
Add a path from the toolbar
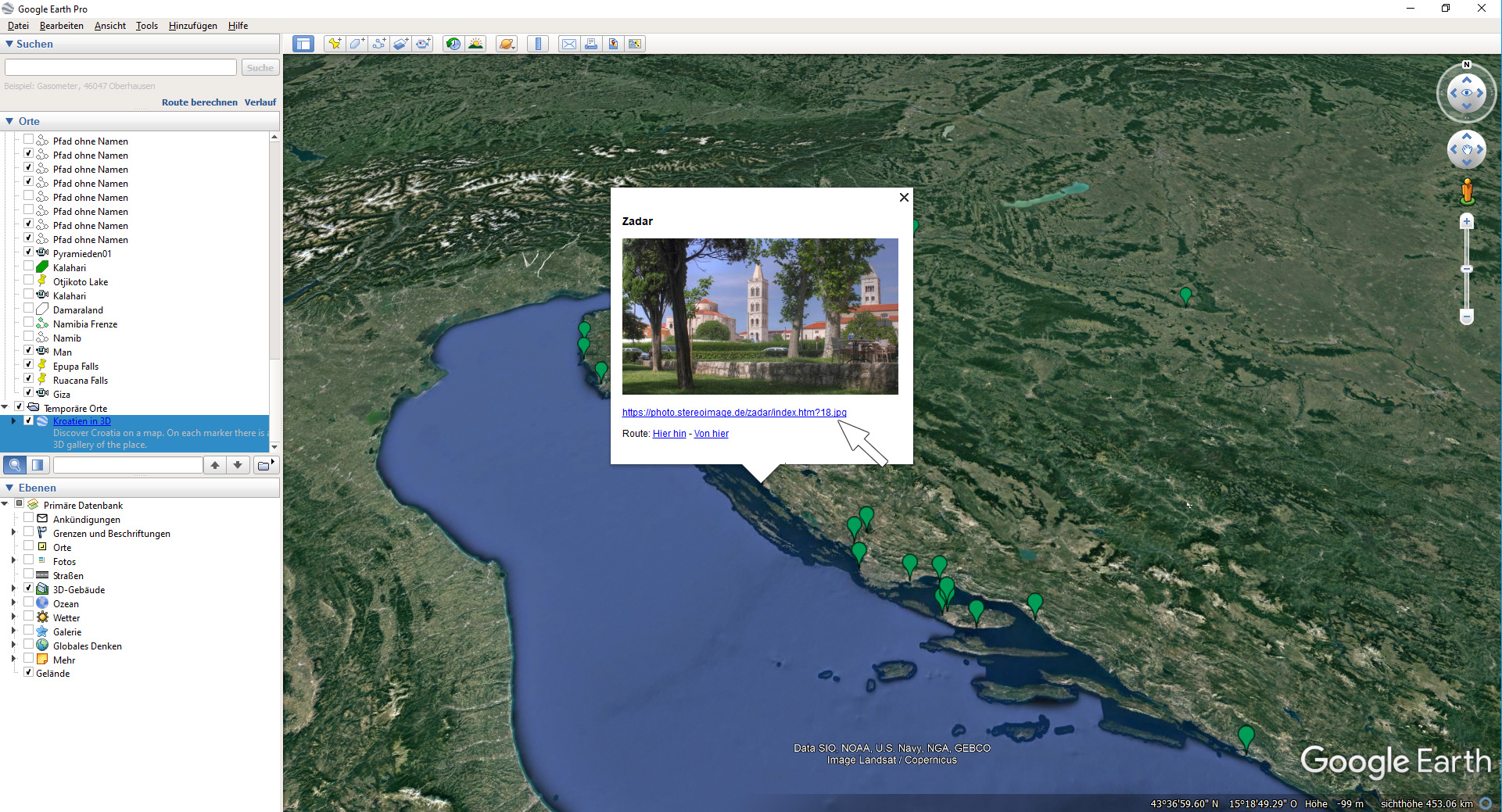379,44
